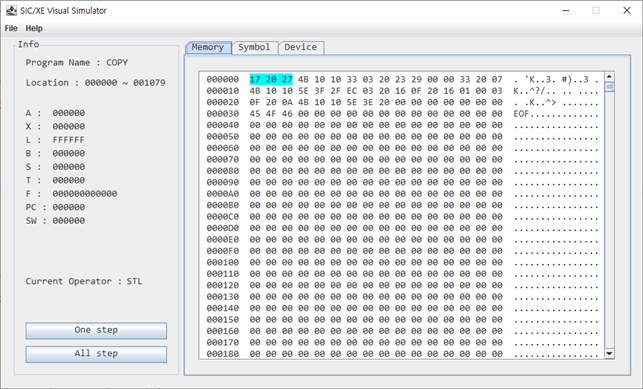The width and height of the screenshot is (643, 389).
Task: Click memory address 000100 row label
Action: 223,262
